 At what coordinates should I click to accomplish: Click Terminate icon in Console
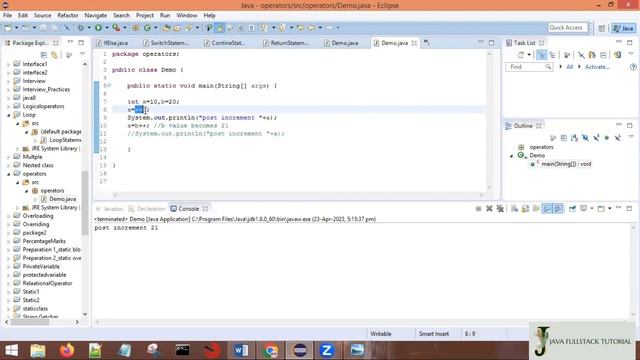coord(478,209)
